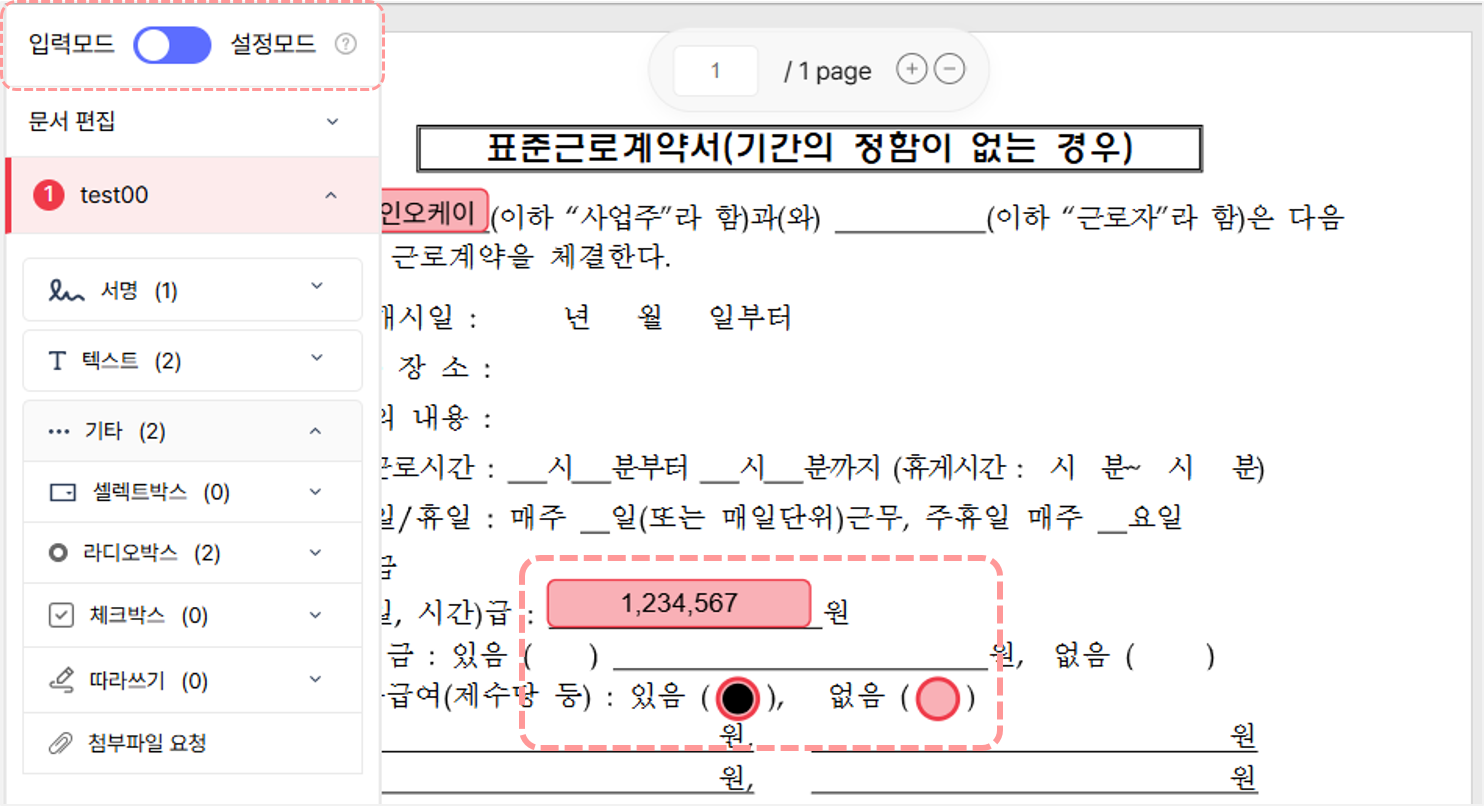Click the 첨부파일 요청 paperclip icon

point(61,743)
